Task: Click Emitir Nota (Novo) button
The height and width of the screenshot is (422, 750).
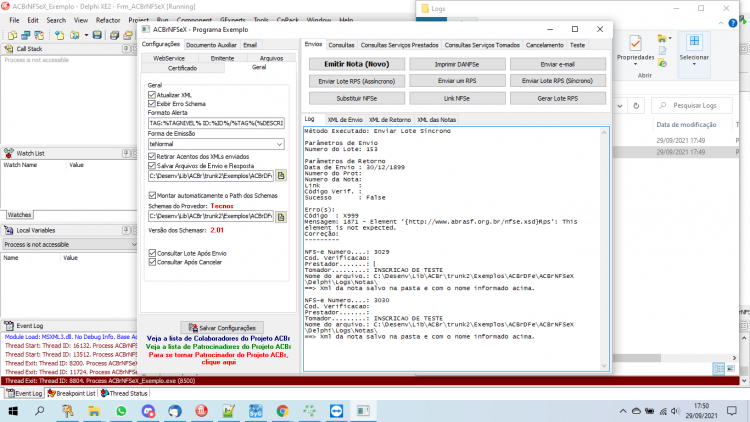Action: click(x=357, y=64)
